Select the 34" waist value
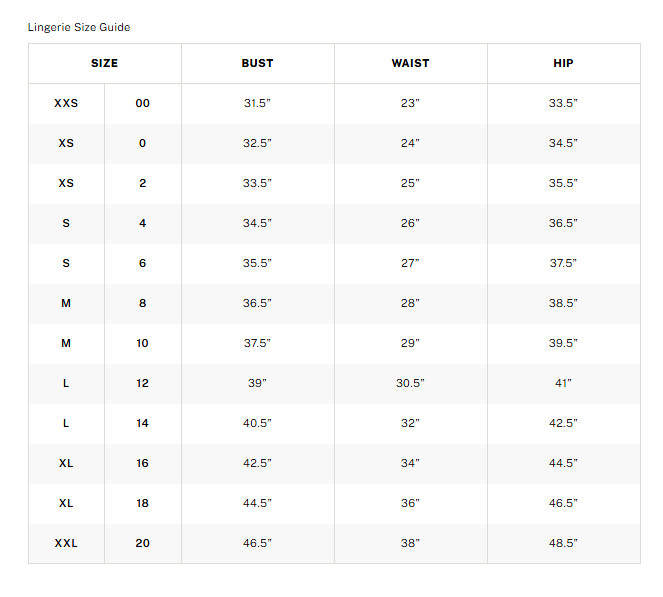 [410, 463]
